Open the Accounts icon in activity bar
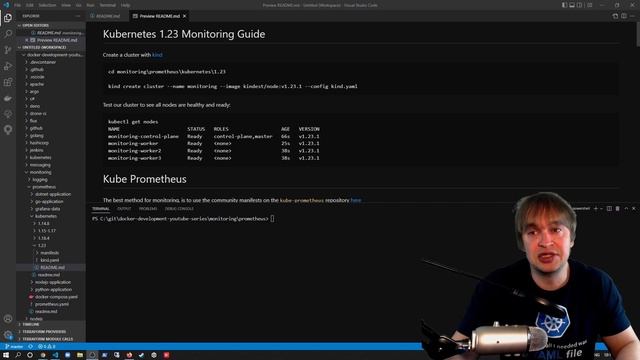640x360 pixels. pos(8,319)
